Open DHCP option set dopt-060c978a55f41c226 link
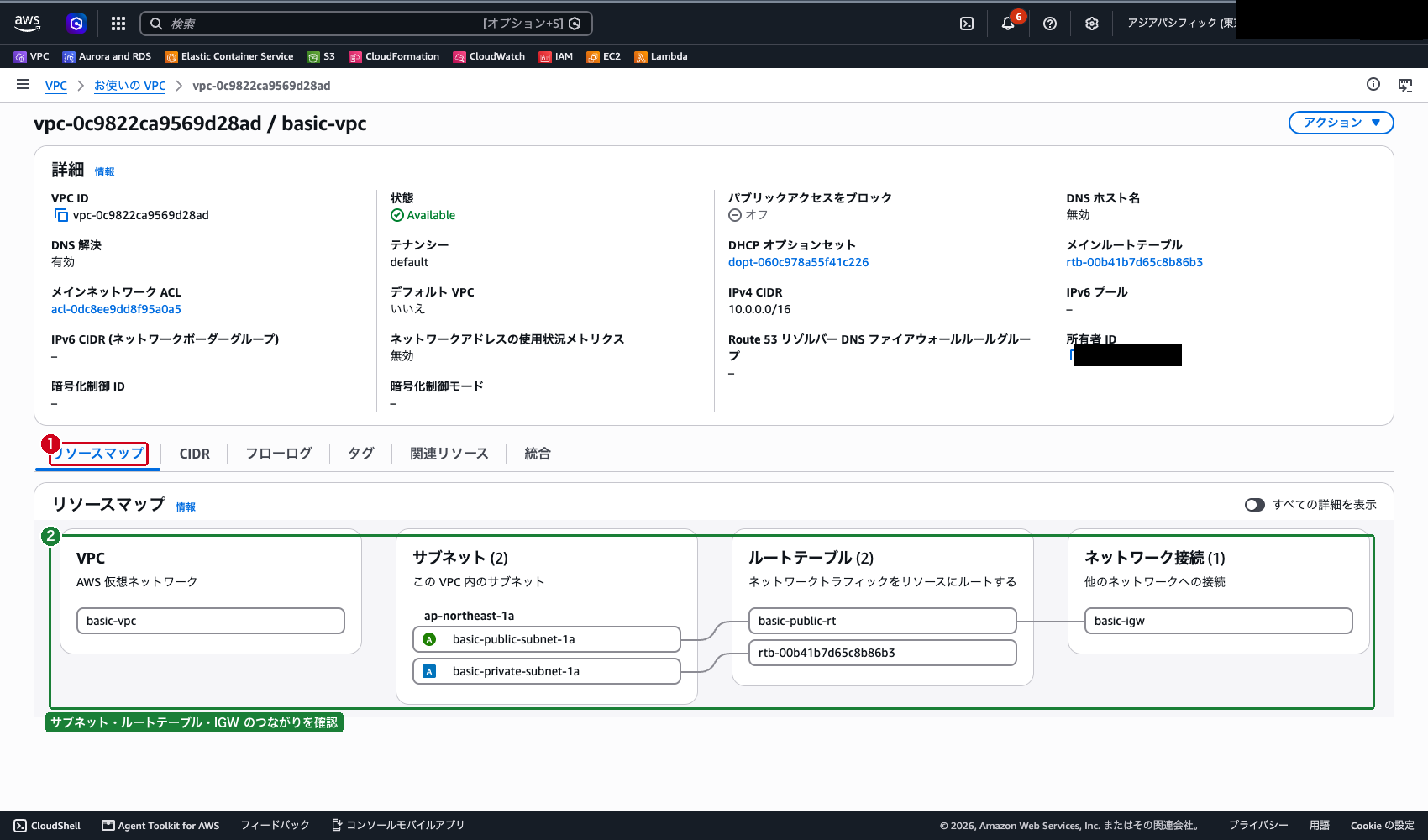The height and width of the screenshot is (840, 1428). 799,262
